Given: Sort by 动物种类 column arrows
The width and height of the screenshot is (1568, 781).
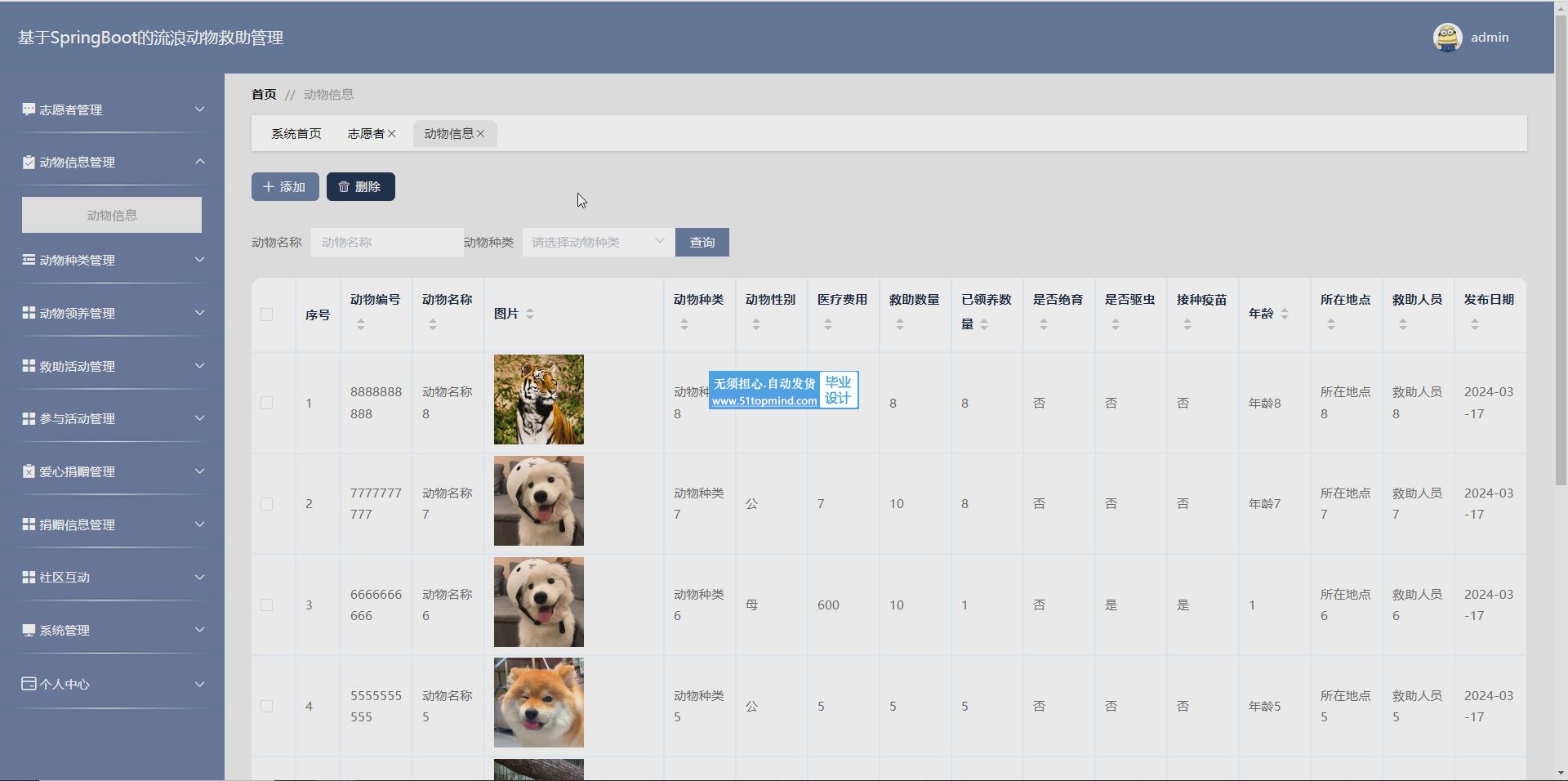Looking at the screenshot, I should pyautogui.click(x=684, y=324).
